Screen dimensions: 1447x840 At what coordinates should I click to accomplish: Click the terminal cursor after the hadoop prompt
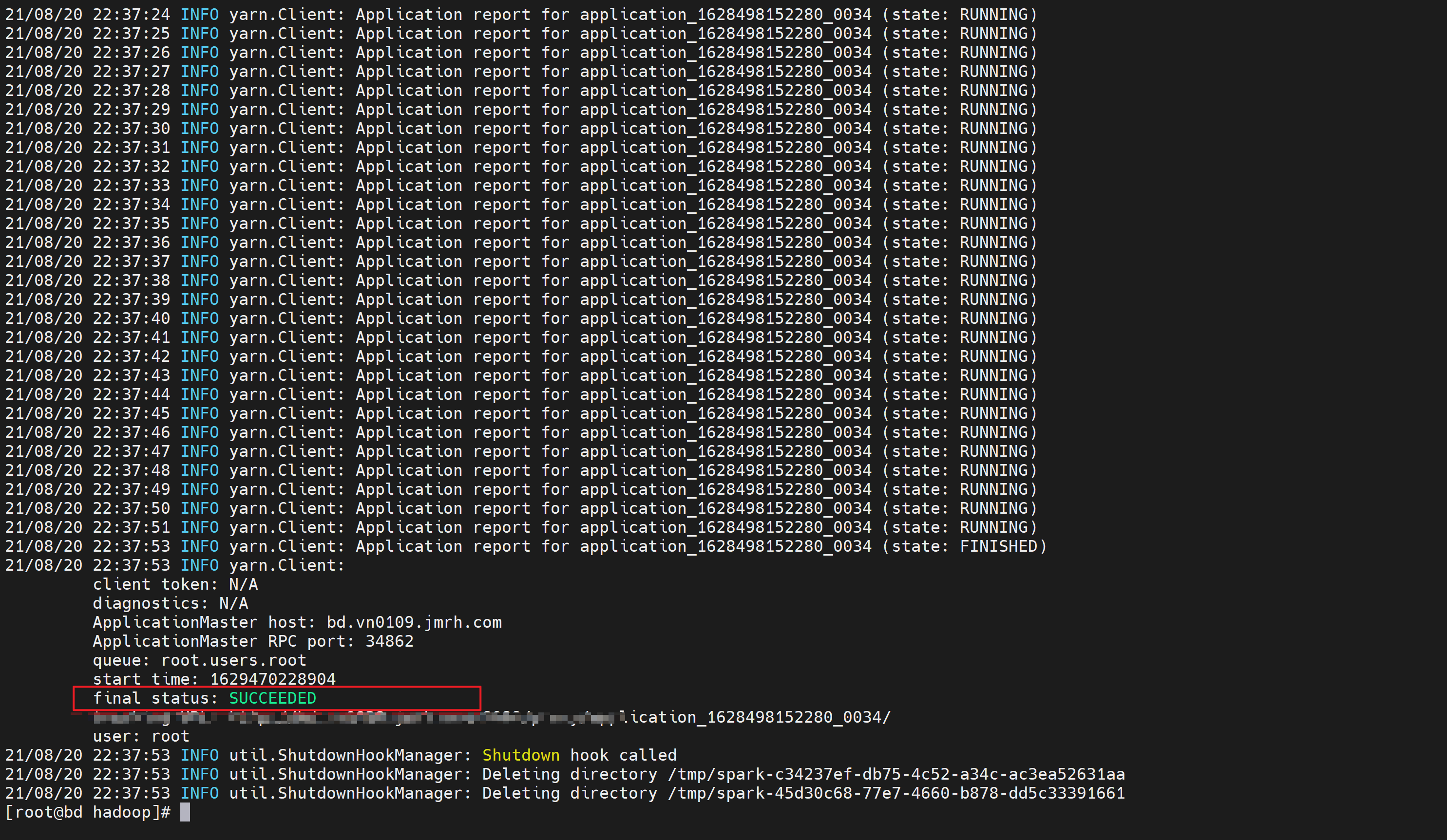[x=185, y=812]
